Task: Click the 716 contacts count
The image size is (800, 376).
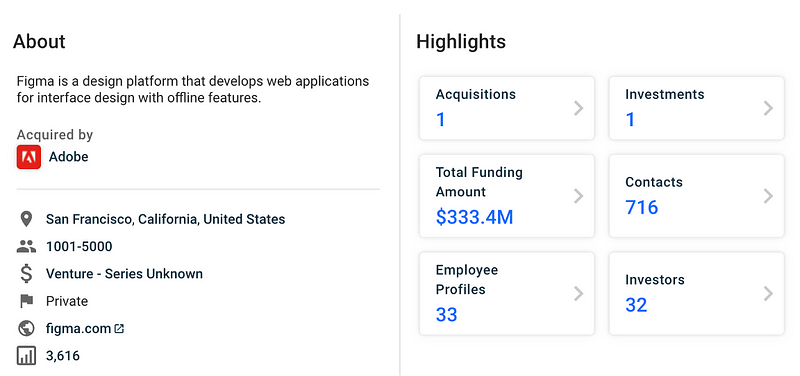Action: [642, 207]
